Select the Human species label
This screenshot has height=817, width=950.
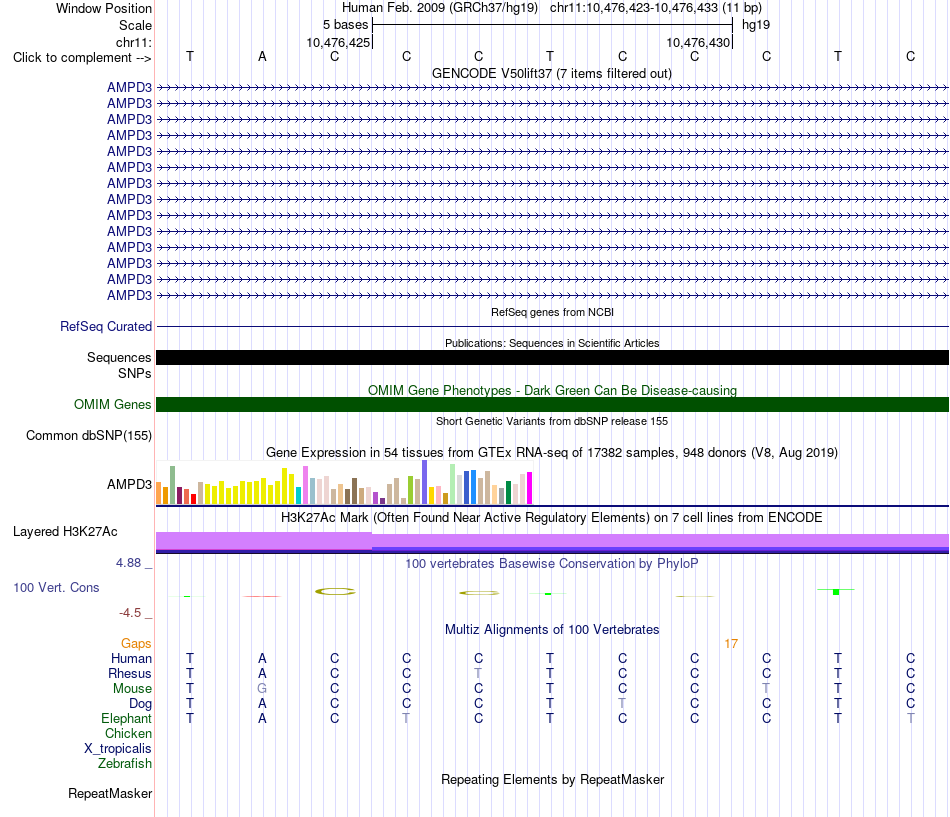coord(131,658)
